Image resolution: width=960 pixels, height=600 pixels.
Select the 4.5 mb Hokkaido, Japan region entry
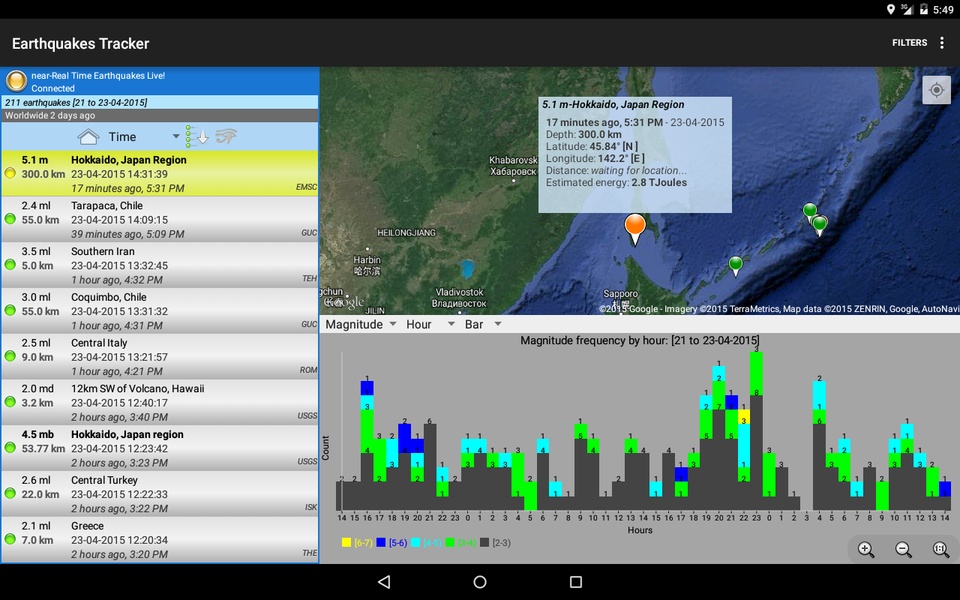coord(159,448)
